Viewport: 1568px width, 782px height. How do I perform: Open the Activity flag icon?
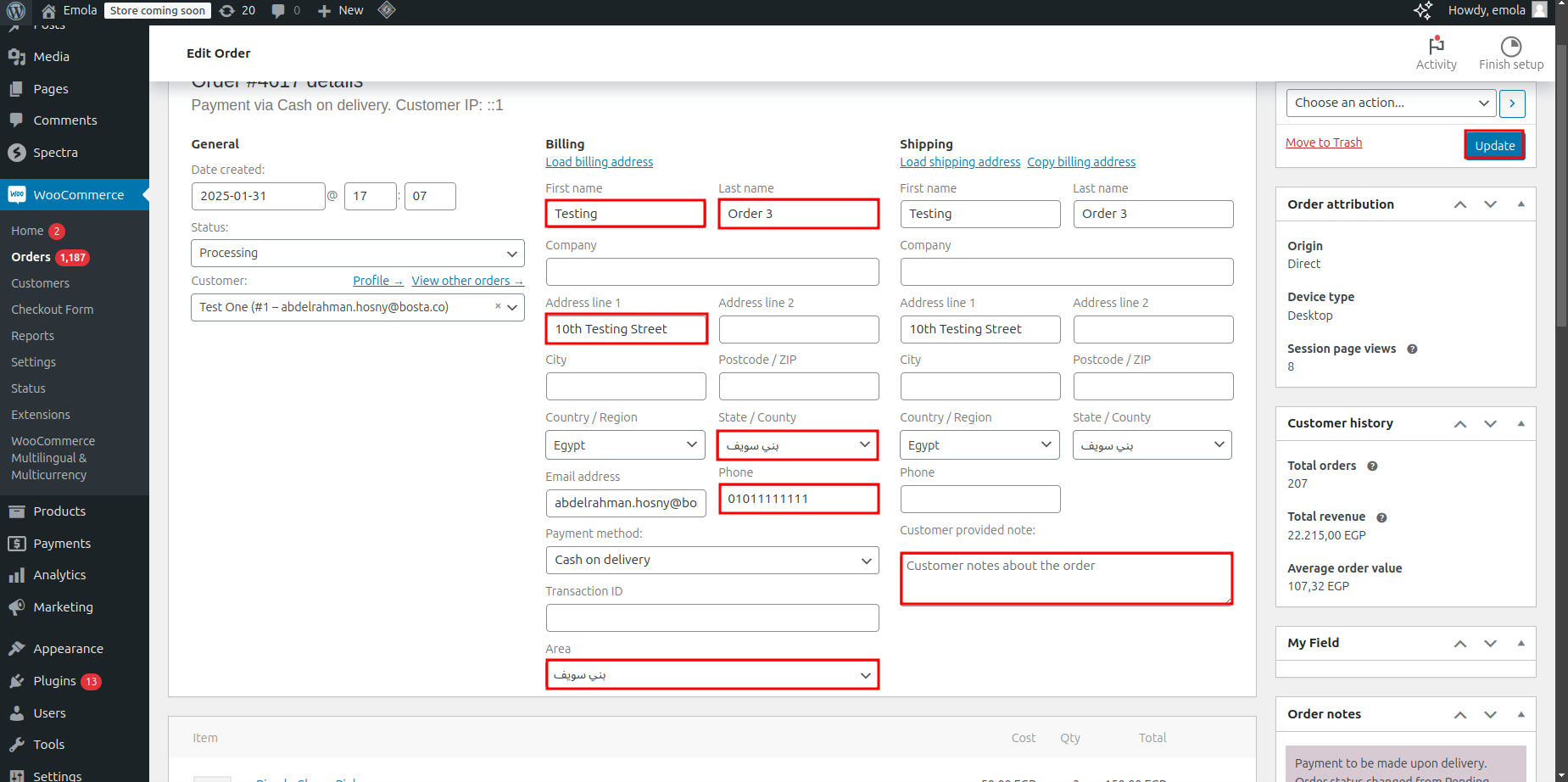pos(1437,45)
